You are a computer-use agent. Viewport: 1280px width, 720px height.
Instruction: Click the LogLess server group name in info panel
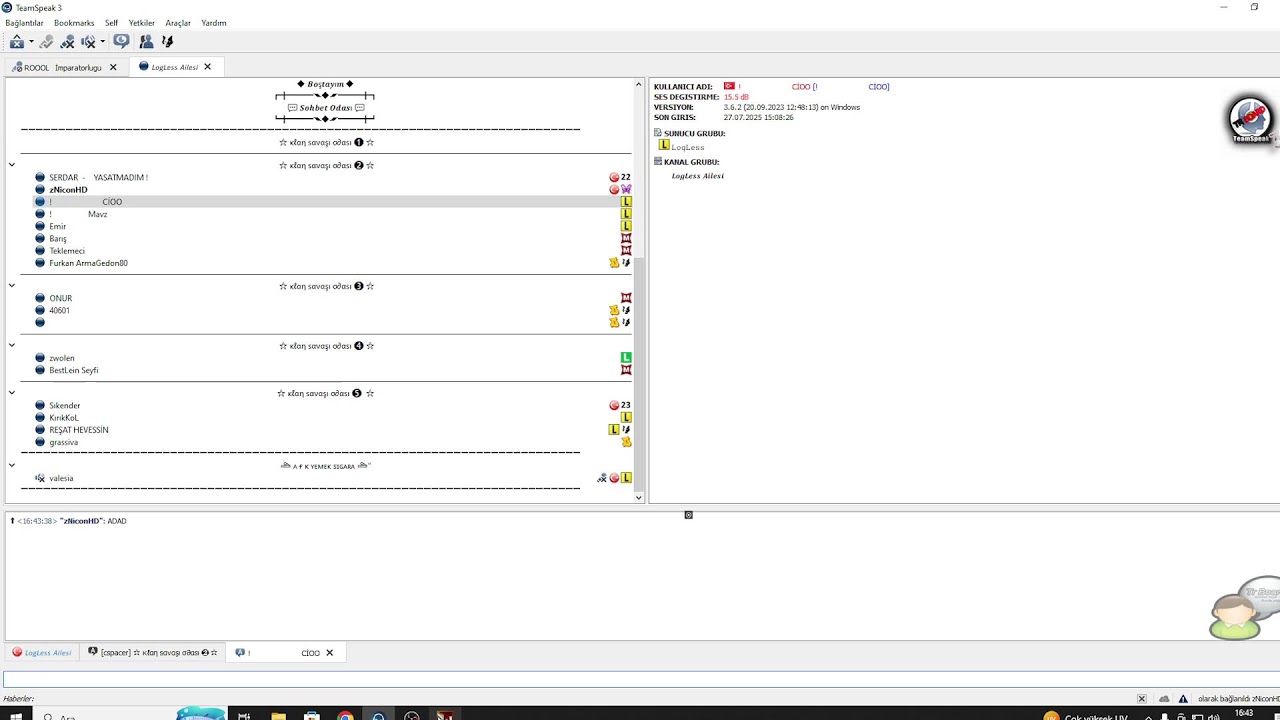(x=688, y=147)
